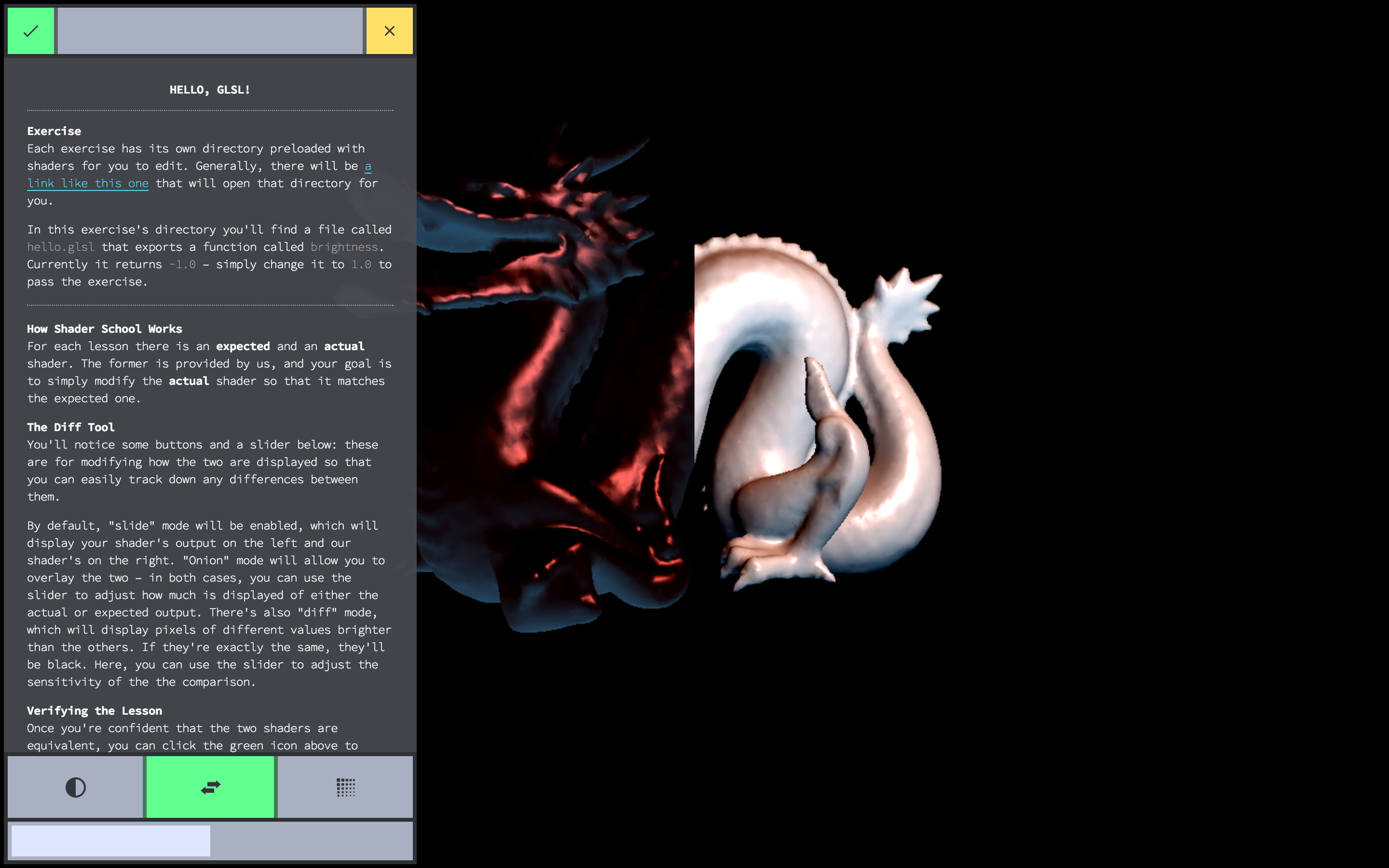This screenshot has width=1389, height=868.
Task: Click 'Verifying the Lesson' heading
Action: [94, 711]
